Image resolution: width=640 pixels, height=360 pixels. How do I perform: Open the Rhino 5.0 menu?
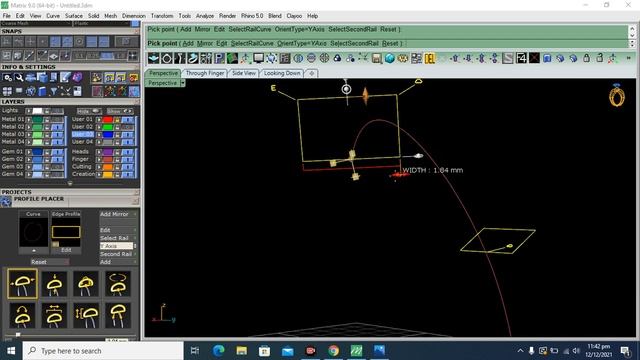[252, 16]
